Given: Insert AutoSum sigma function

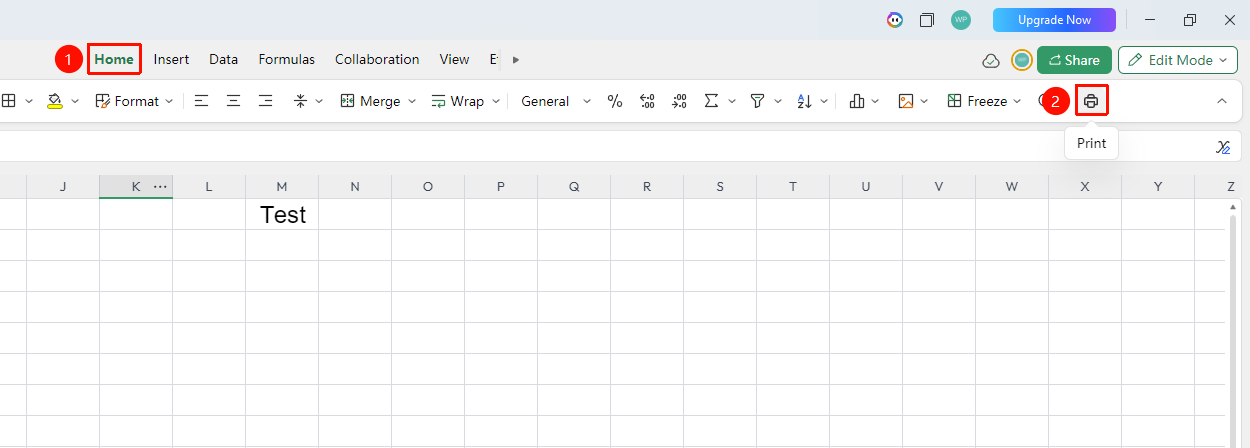Looking at the screenshot, I should [712, 101].
